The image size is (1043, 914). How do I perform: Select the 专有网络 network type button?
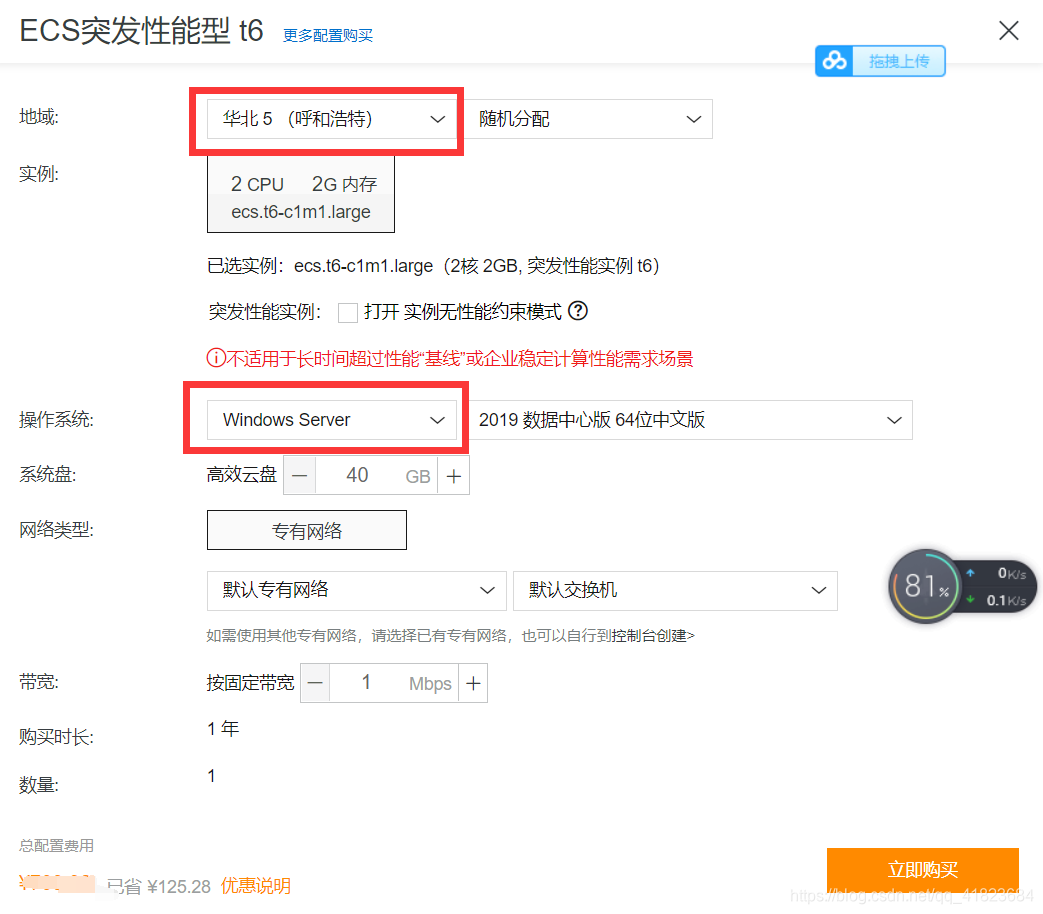tap(307, 530)
